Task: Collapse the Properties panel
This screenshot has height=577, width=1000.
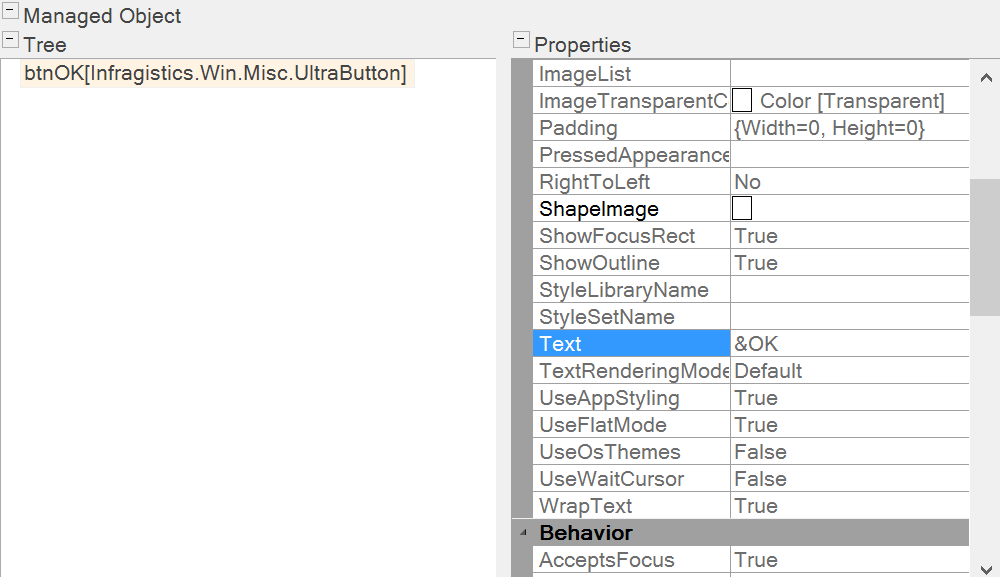Action: point(521,41)
